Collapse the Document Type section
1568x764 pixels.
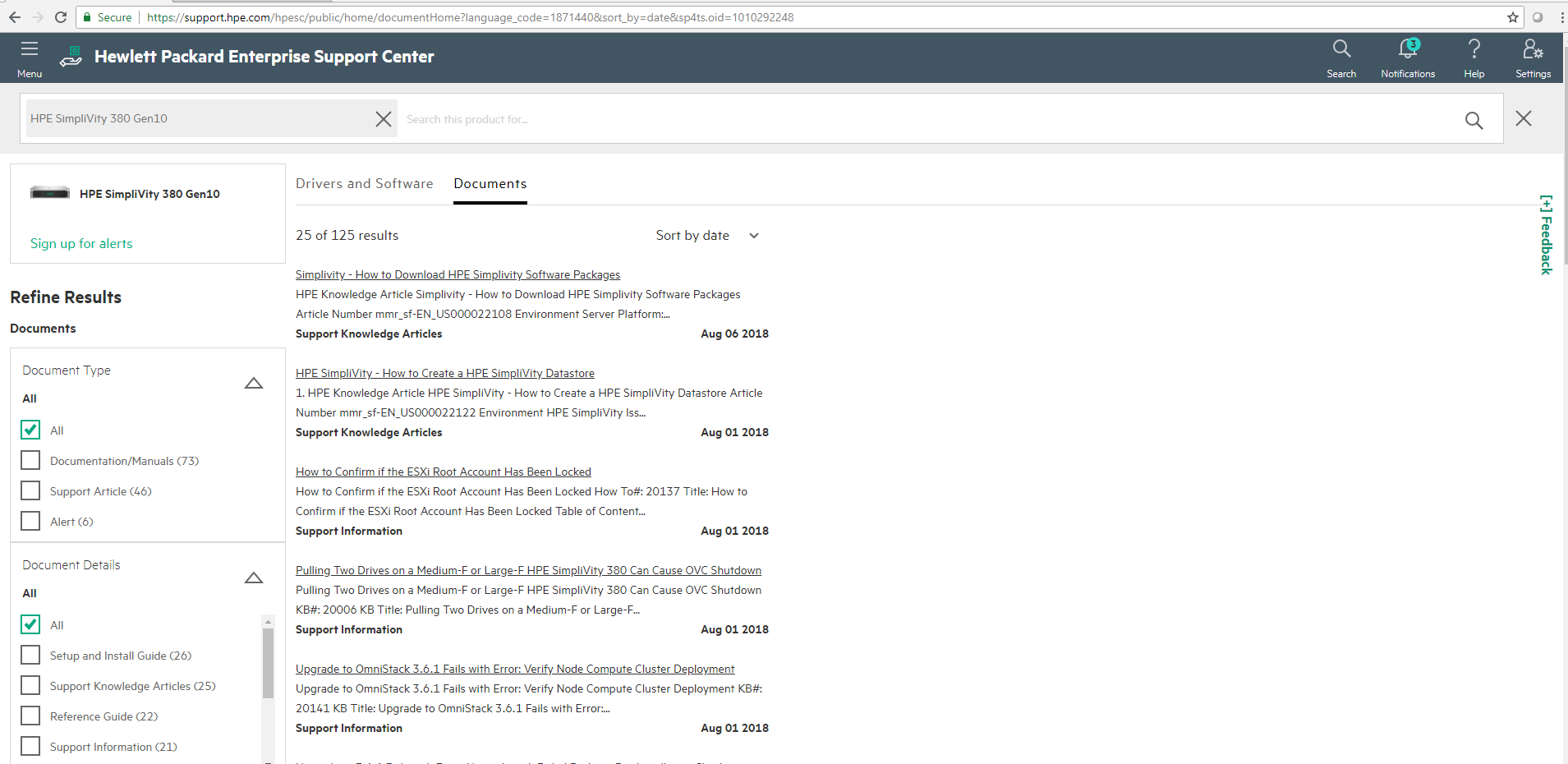pyautogui.click(x=254, y=383)
